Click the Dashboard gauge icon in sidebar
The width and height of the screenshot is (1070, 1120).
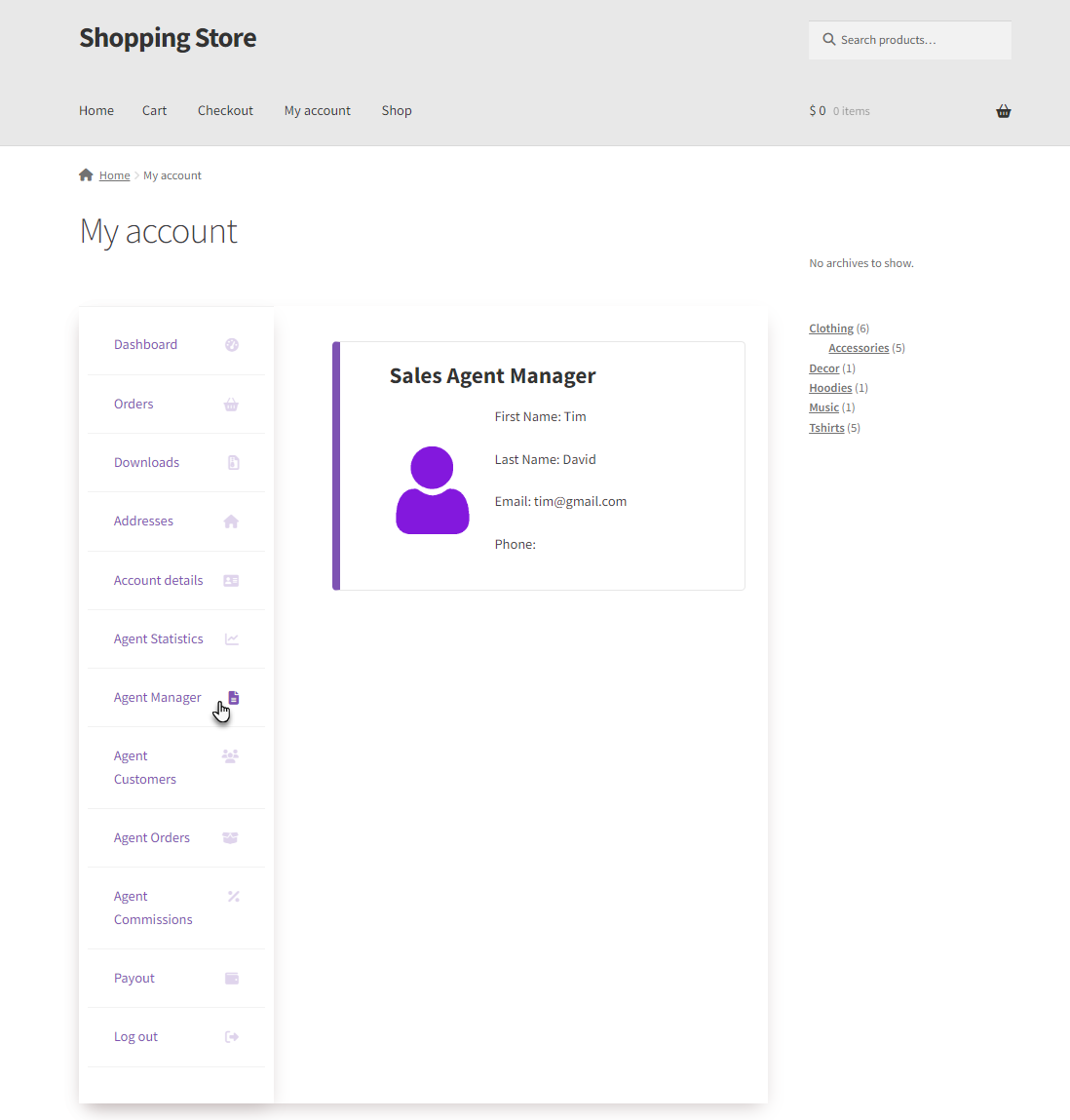click(231, 345)
